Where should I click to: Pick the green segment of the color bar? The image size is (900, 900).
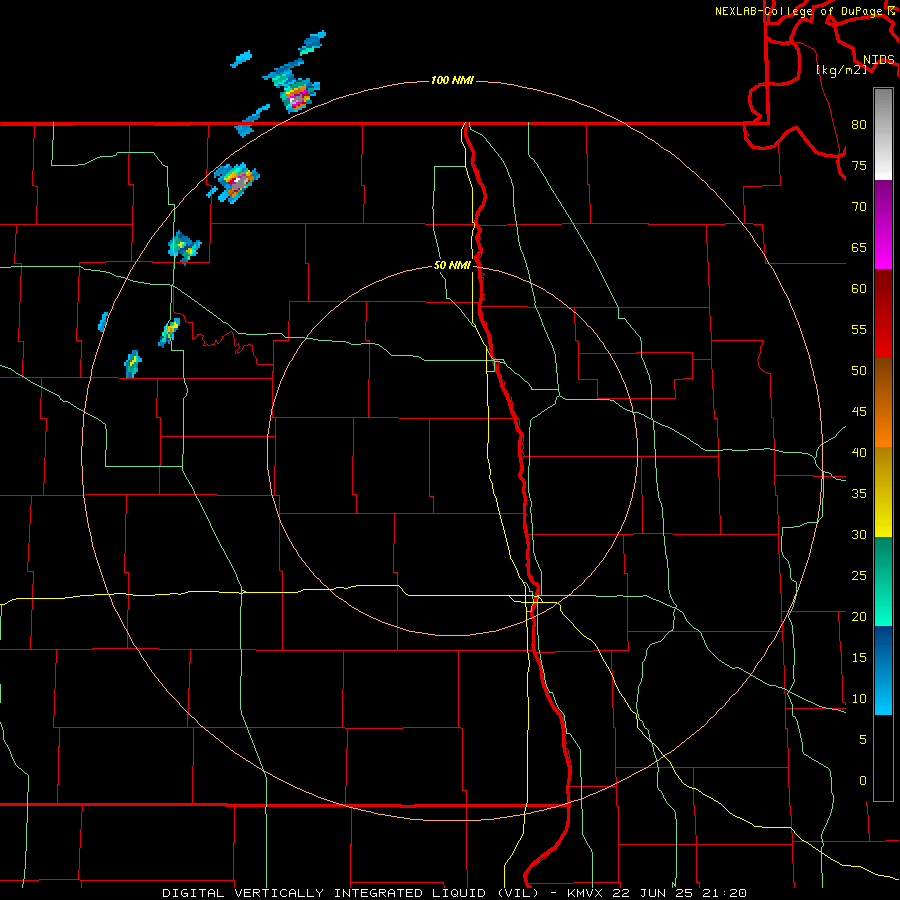click(x=883, y=581)
